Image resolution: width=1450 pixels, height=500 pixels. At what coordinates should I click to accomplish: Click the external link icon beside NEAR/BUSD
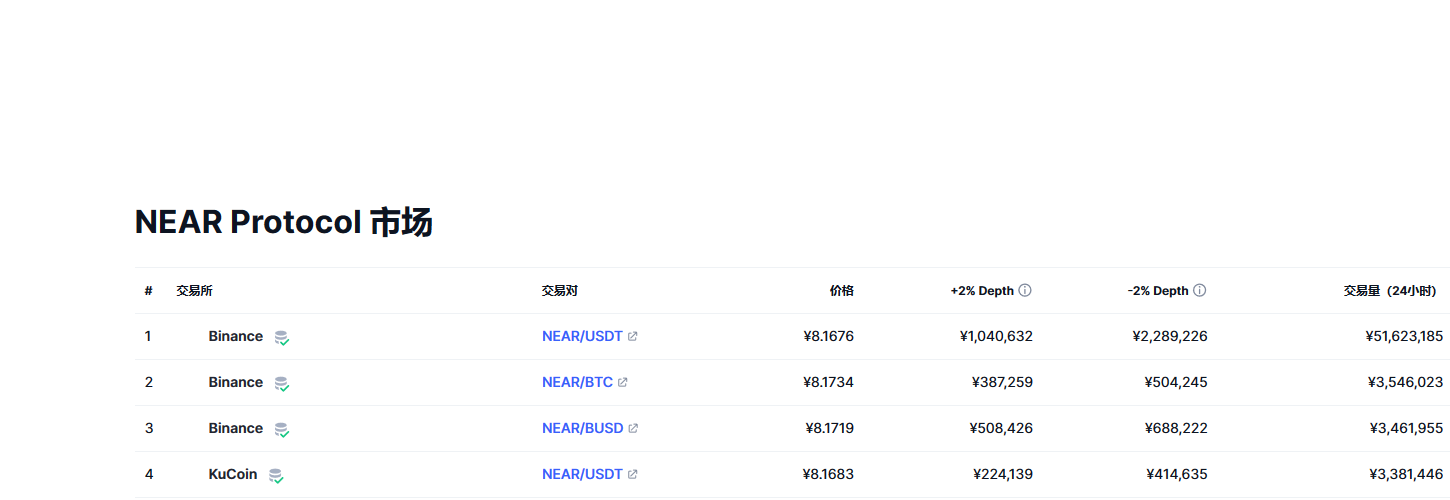(633, 429)
